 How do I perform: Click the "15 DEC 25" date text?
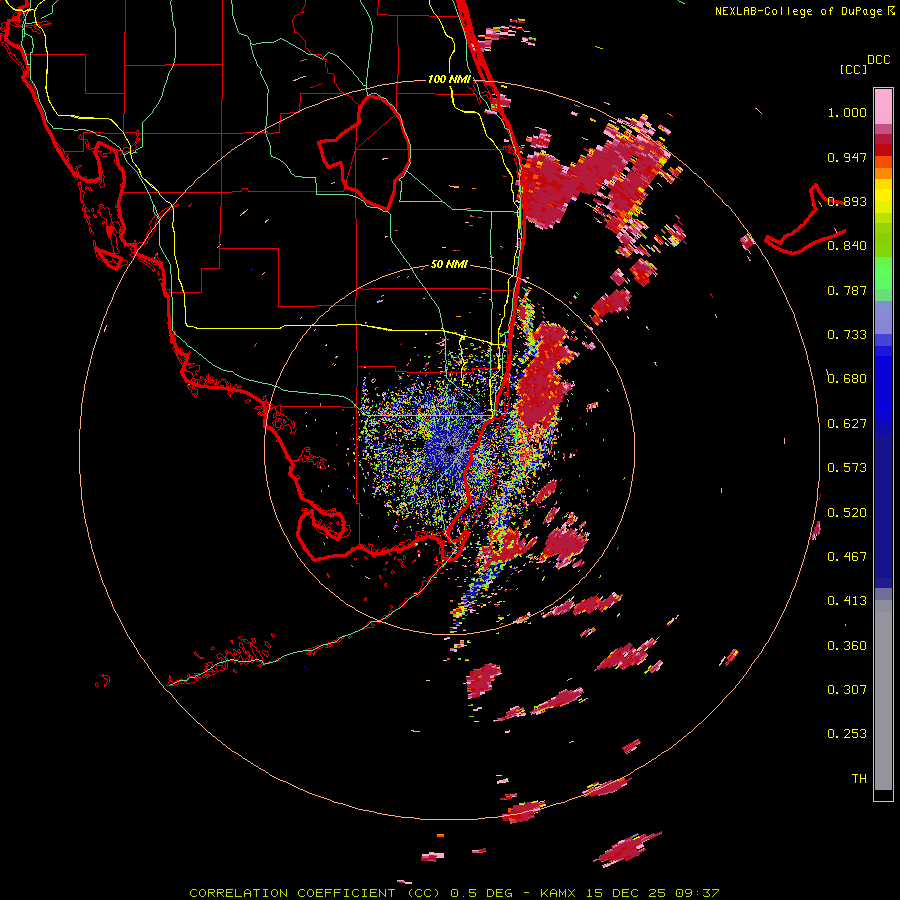click(x=626, y=893)
